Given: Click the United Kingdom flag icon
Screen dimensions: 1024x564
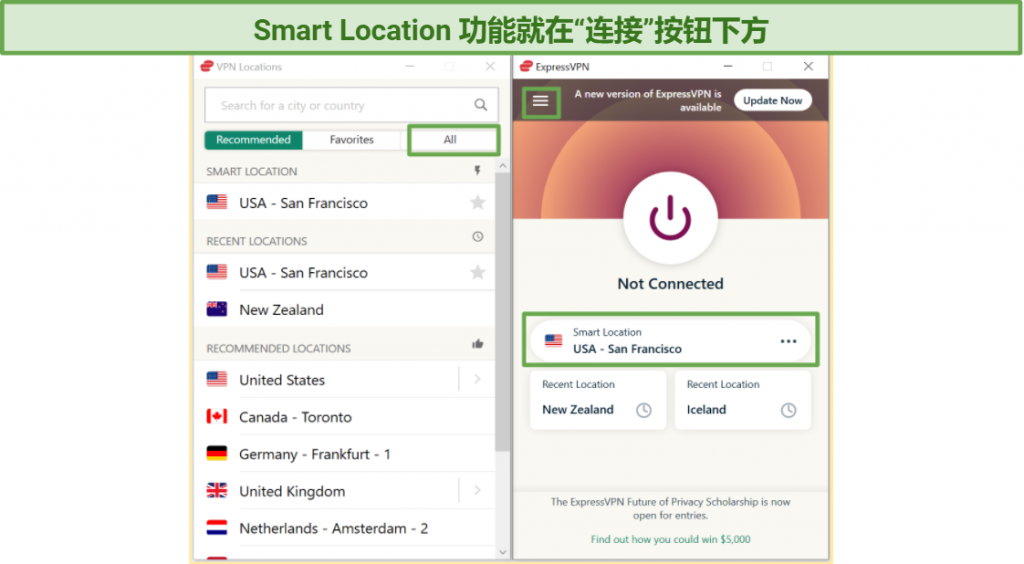Looking at the screenshot, I should [217, 491].
